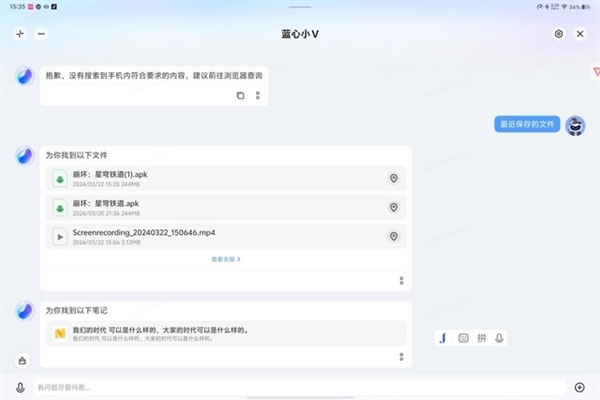Tap the plus icon in input bar
Viewport: 600px width, 400px height.
[579, 387]
